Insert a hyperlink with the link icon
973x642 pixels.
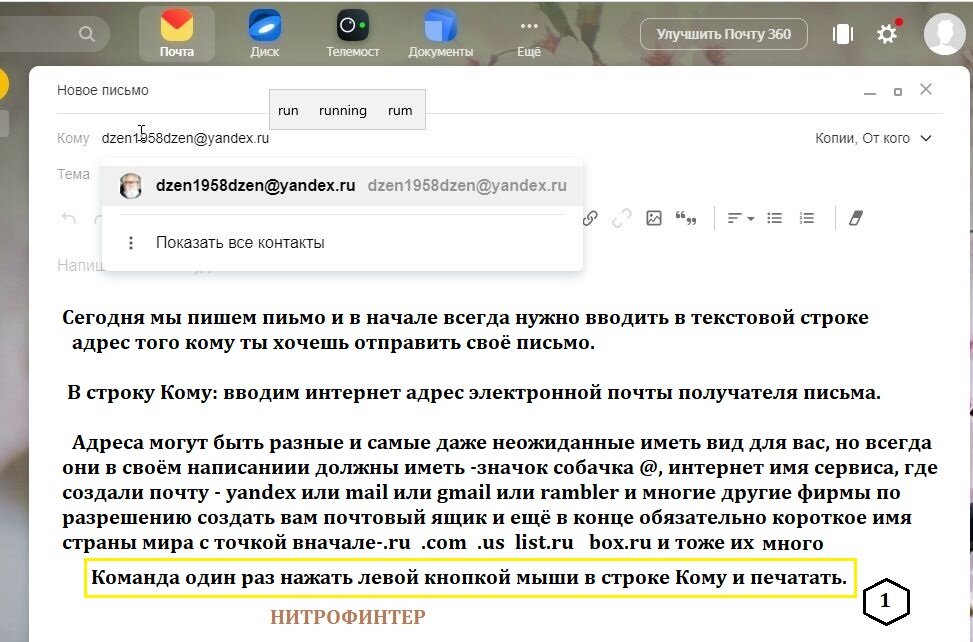(590, 218)
